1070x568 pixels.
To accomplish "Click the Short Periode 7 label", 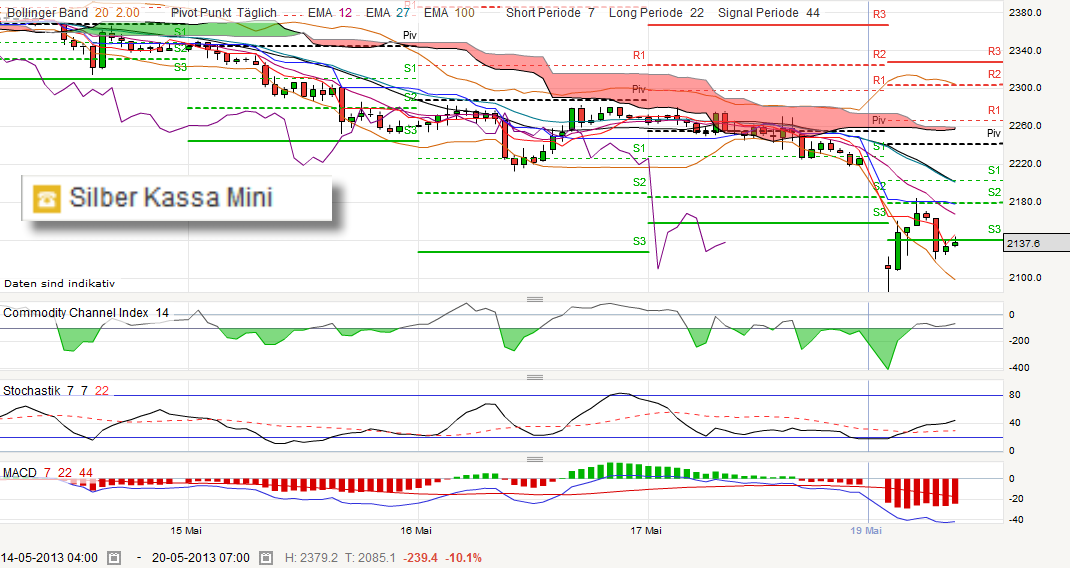I will tap(550, 13).
